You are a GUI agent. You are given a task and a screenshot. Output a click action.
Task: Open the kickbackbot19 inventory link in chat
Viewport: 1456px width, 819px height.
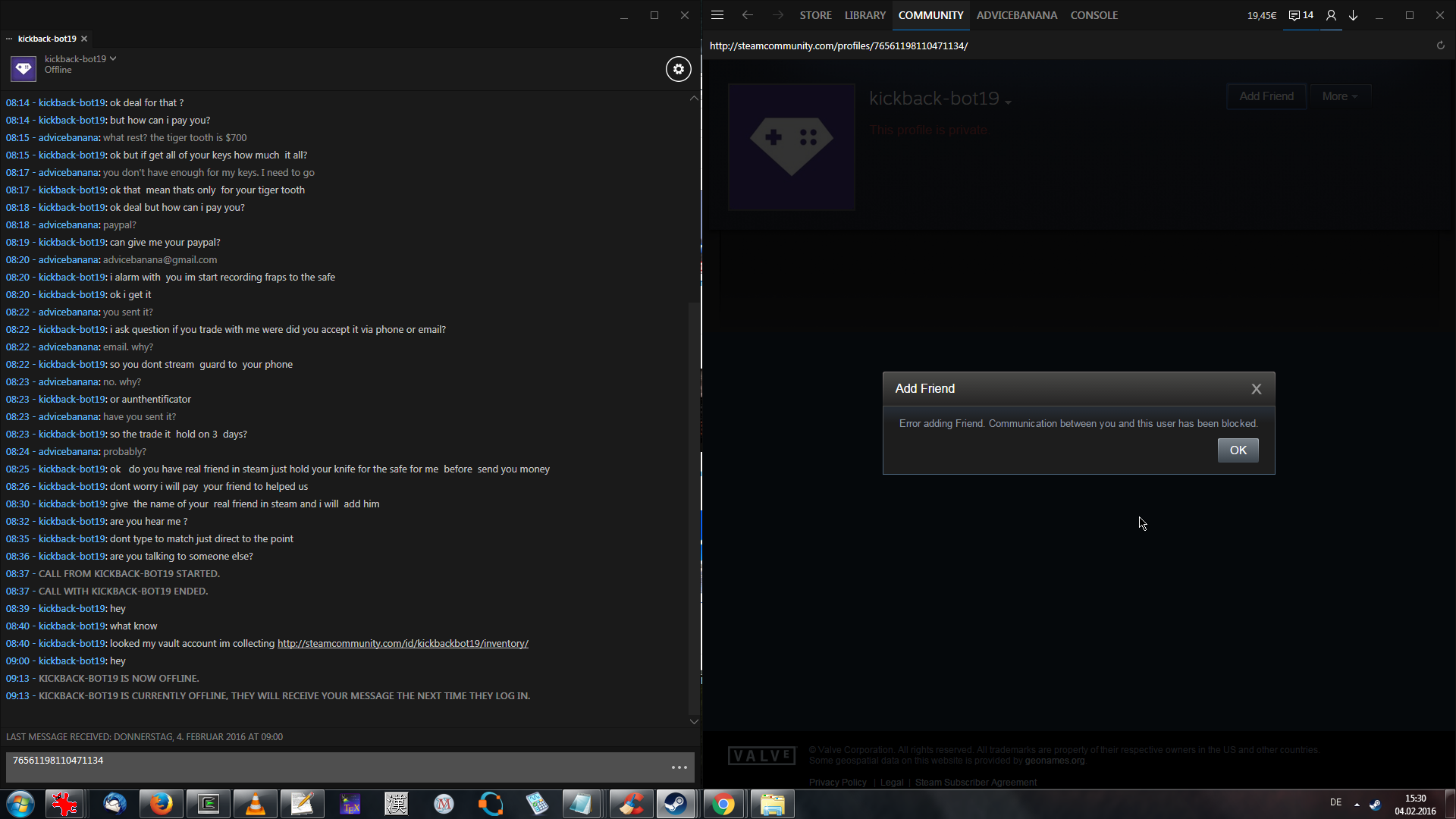pyautogui.click(x=403, y=644)
